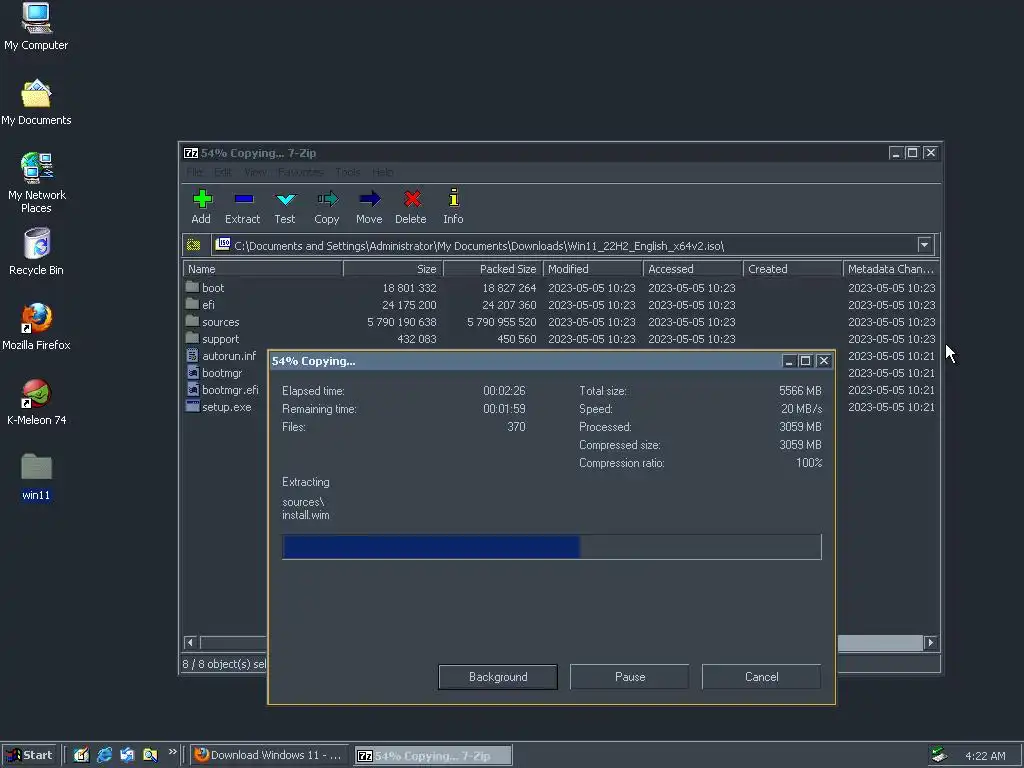Sort by Packed Size column header
This screenshot has height=768, width=1024.
[493, 268]
